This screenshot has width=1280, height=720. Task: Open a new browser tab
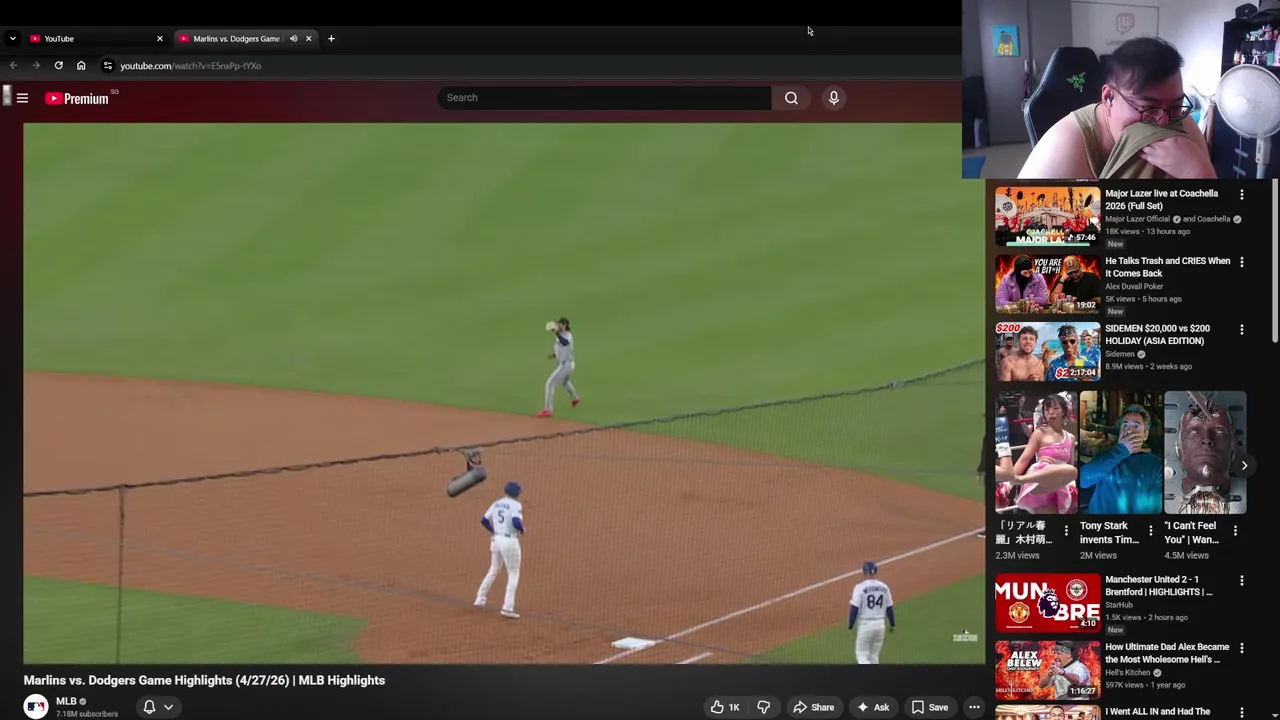tap(331, 39)
